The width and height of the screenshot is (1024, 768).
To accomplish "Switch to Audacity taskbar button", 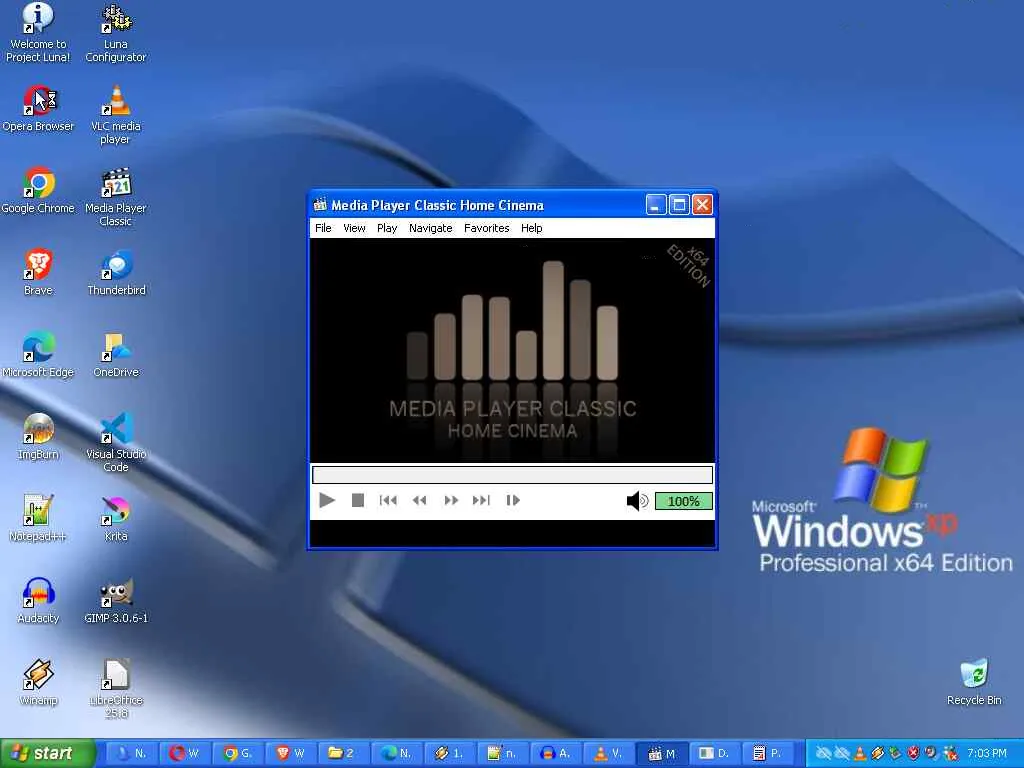I will [556, 754].
